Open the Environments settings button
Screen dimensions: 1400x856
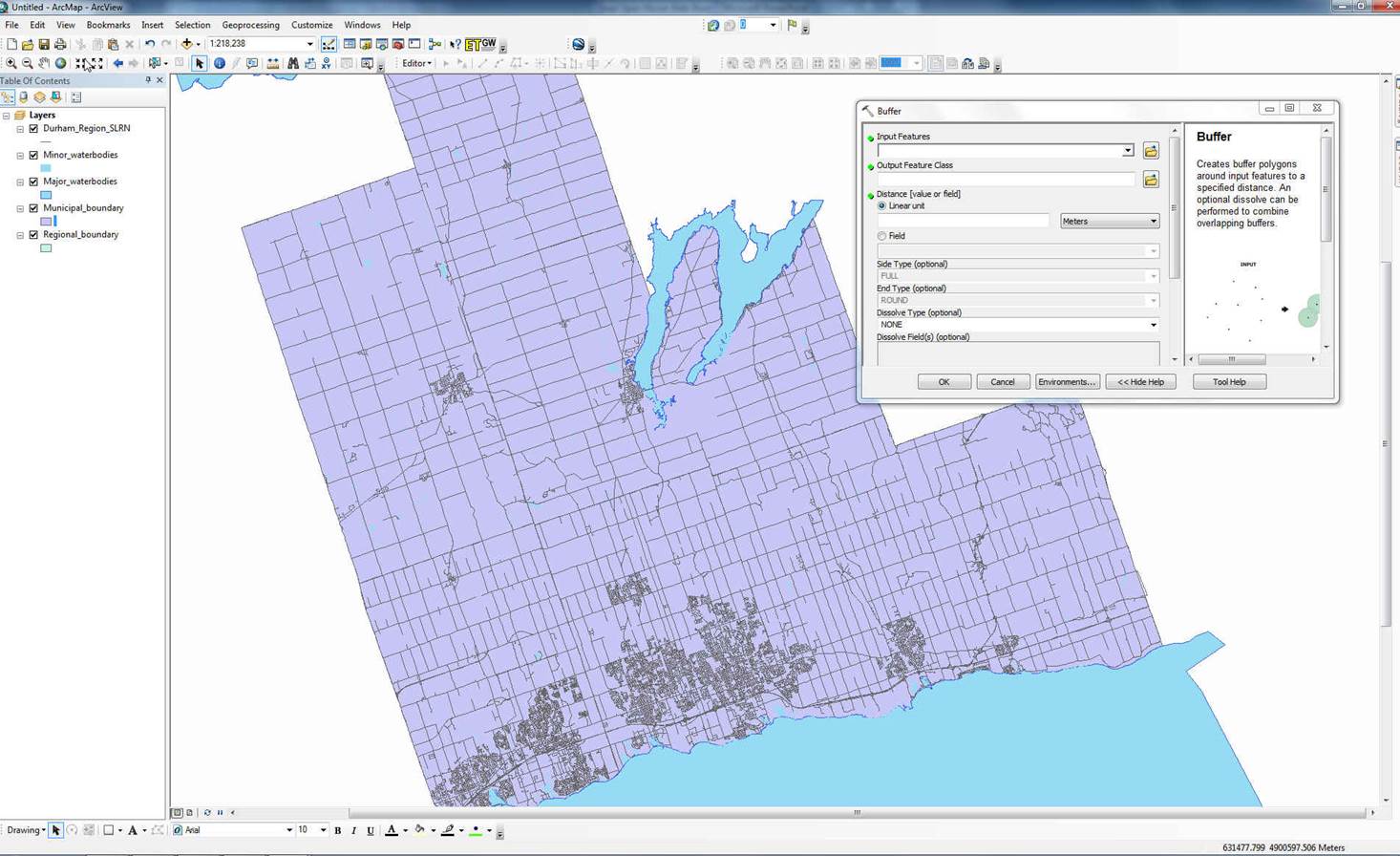pos(1067,382)
